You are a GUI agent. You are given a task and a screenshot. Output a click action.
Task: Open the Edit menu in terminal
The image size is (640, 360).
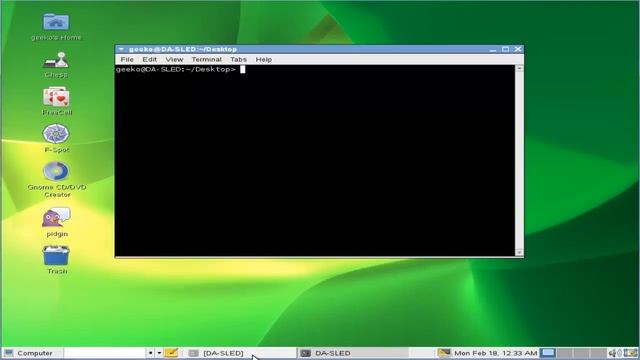[149, 59]
